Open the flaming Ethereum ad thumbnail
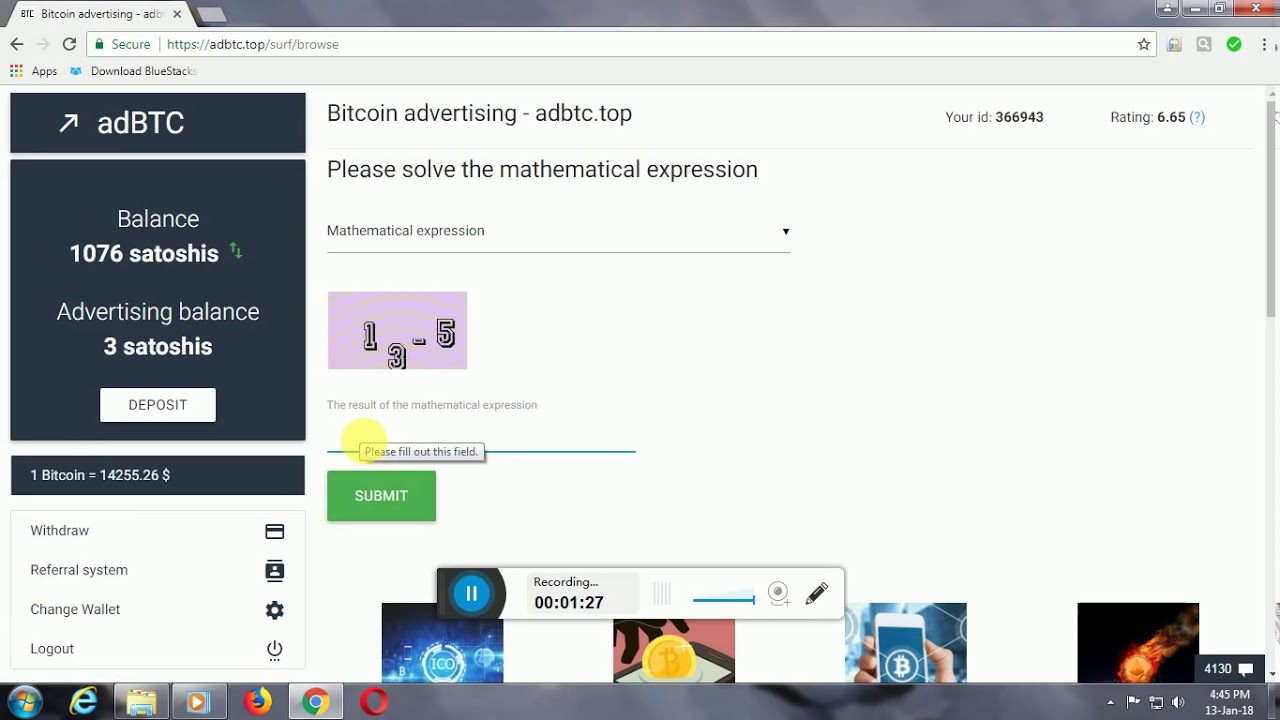 [x=1138, y=643]
